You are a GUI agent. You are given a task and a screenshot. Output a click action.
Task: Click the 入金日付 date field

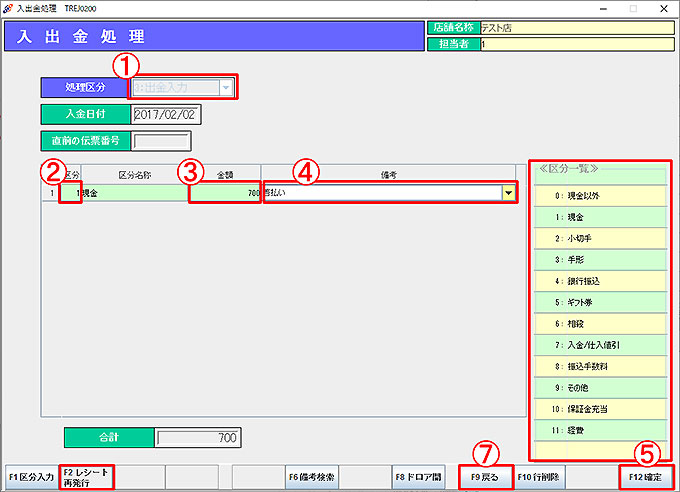pos(165,115)
